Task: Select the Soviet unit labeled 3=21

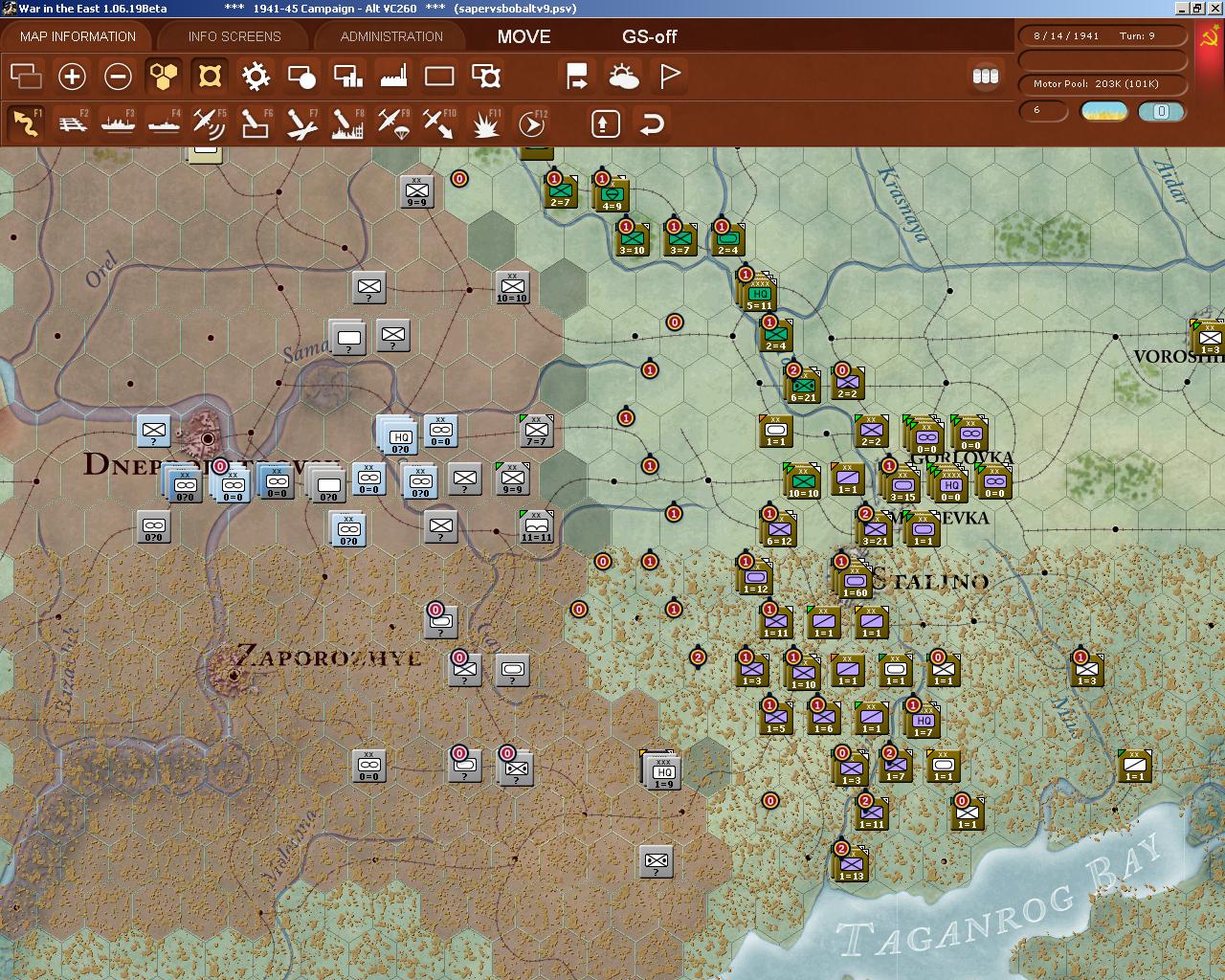Action: coord(875,529)
